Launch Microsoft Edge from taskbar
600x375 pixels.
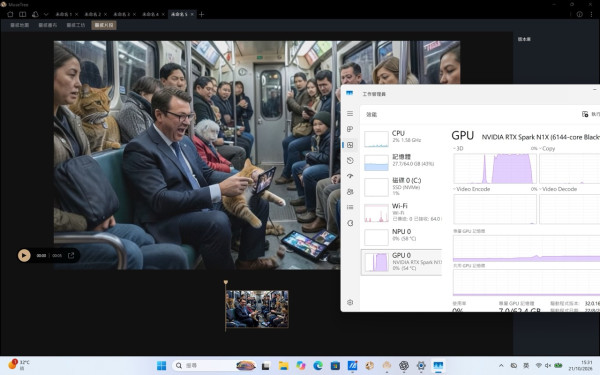point(318,366)
